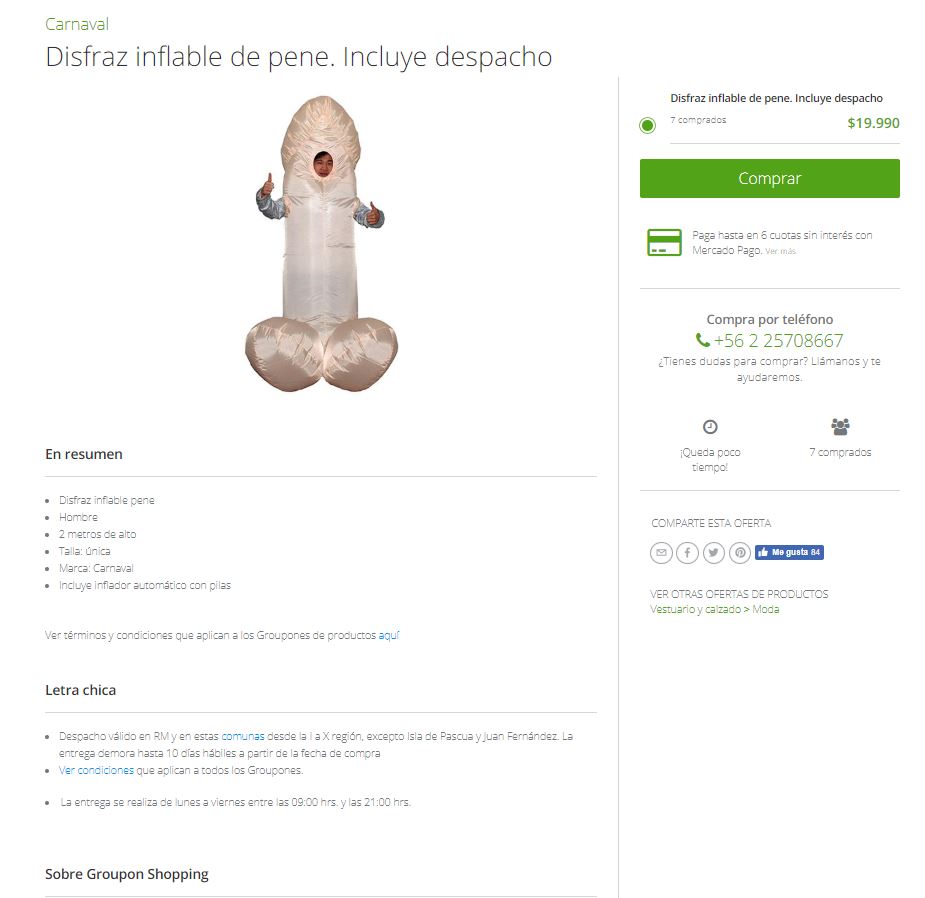Open the comunas link in Letra chica
The height and width of the screenshot is (898, 925).
point(242,736)
